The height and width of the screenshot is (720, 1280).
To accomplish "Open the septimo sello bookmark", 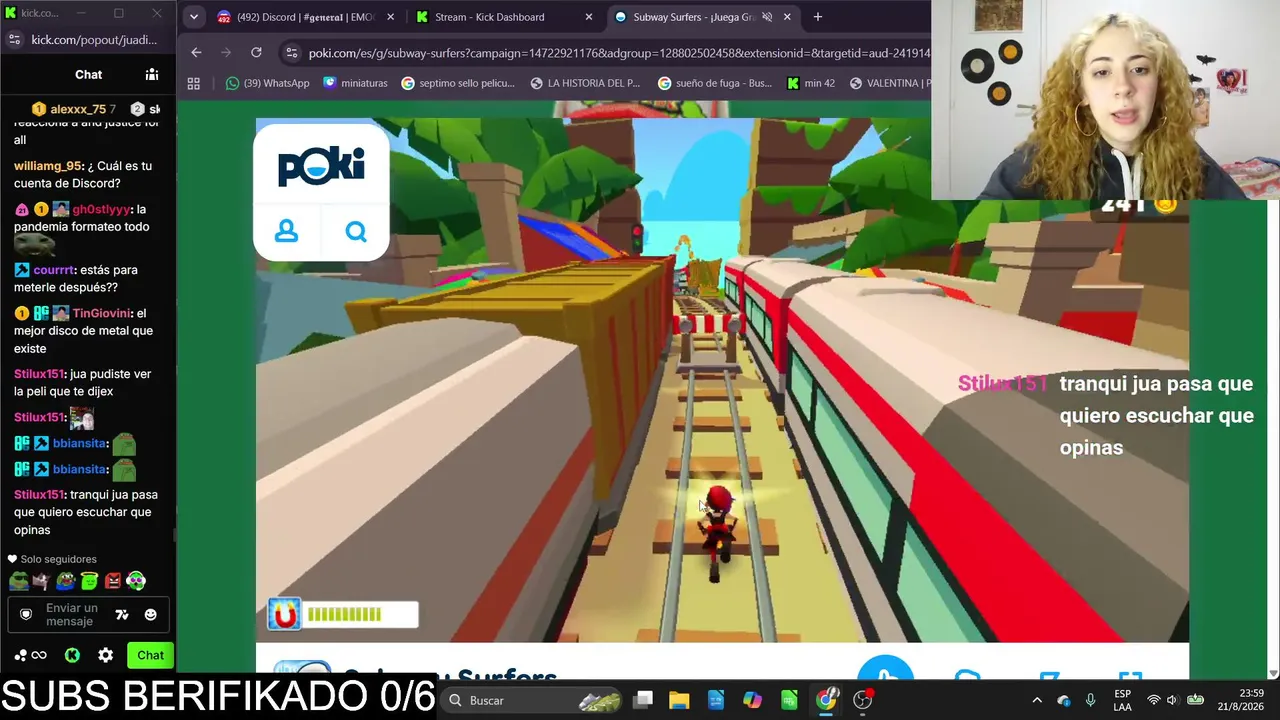I will (x=458, y=83).
